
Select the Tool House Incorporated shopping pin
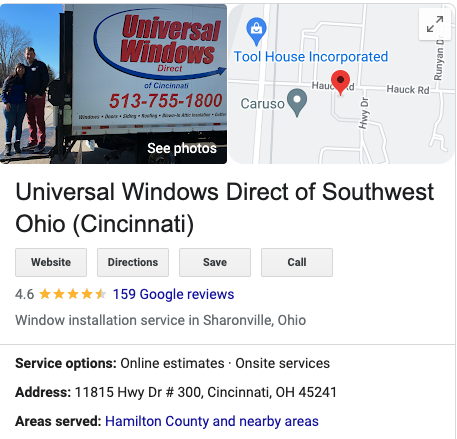click(256, 31)
